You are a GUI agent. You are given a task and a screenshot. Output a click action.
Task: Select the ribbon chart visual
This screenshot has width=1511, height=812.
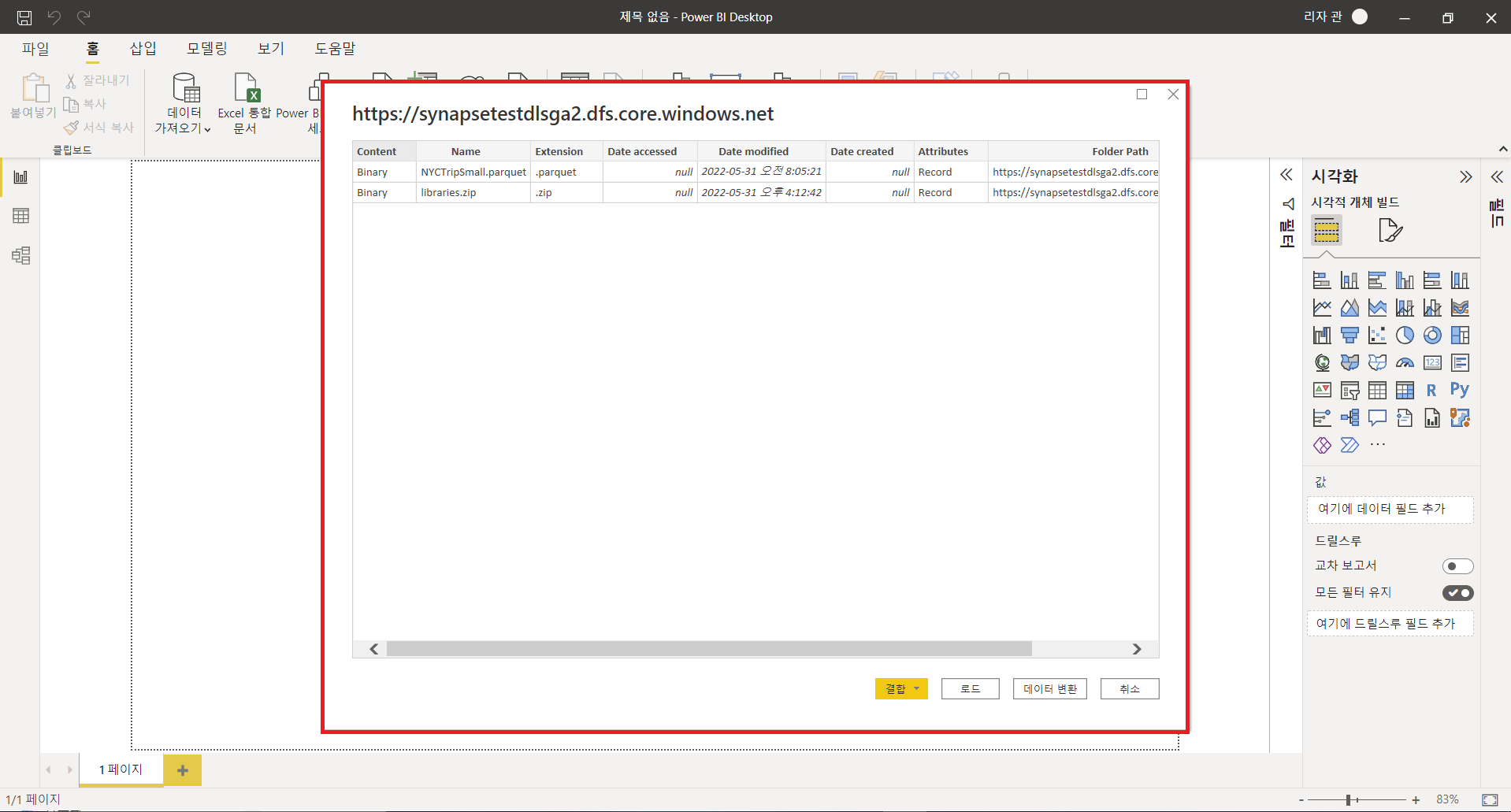[1460, 308]
